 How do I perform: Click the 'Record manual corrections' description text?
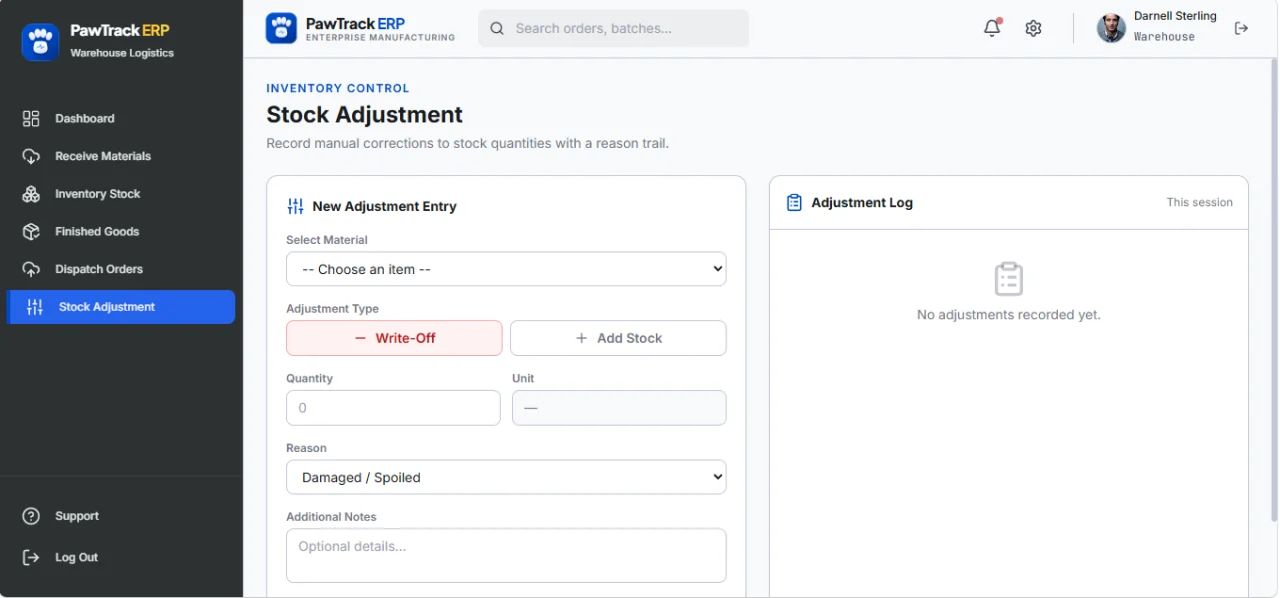coord(467,143)
